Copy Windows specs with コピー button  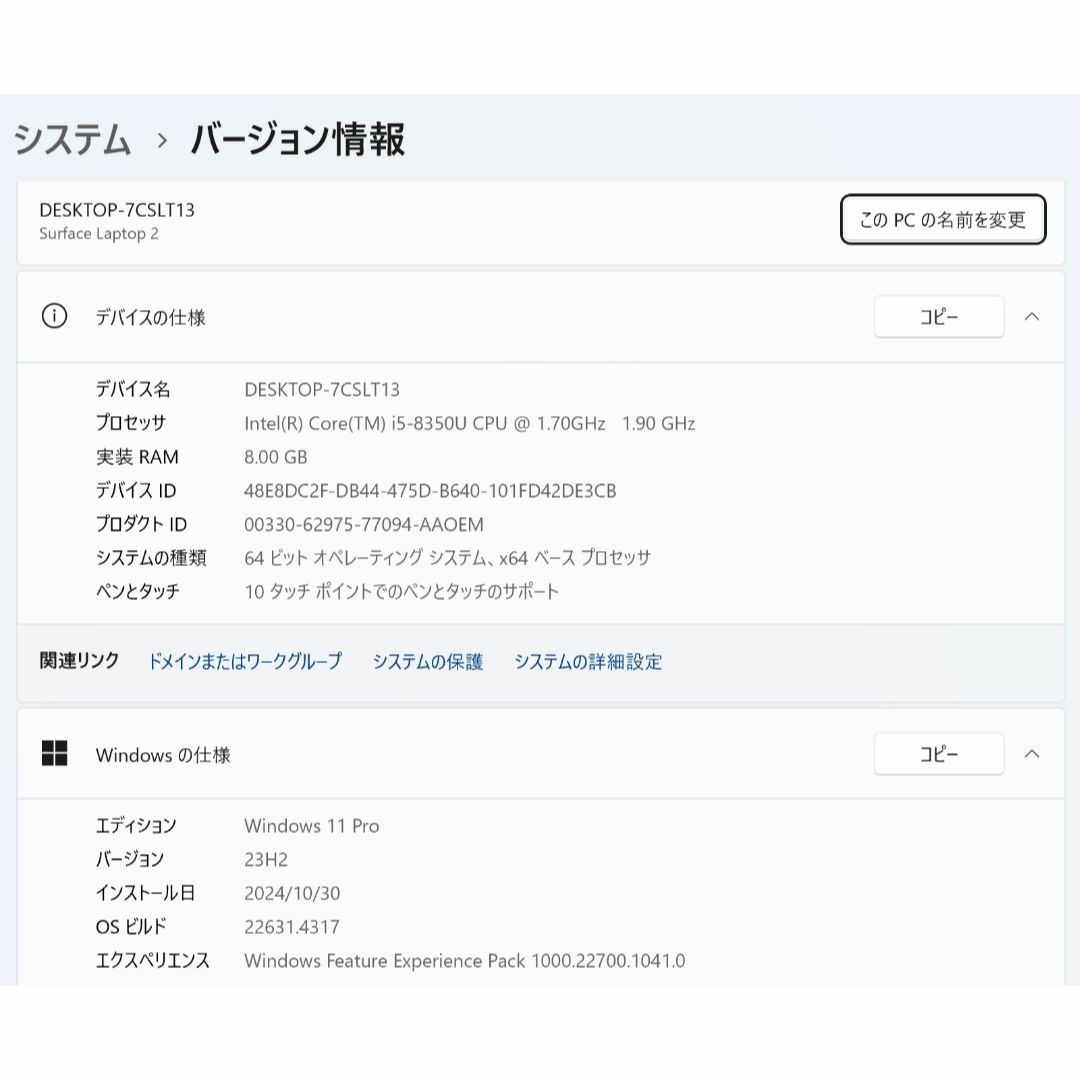939,754
